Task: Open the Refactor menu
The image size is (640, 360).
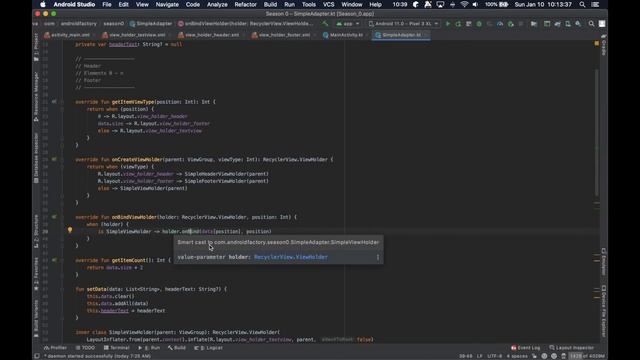Action: click(x=245, y=4)
